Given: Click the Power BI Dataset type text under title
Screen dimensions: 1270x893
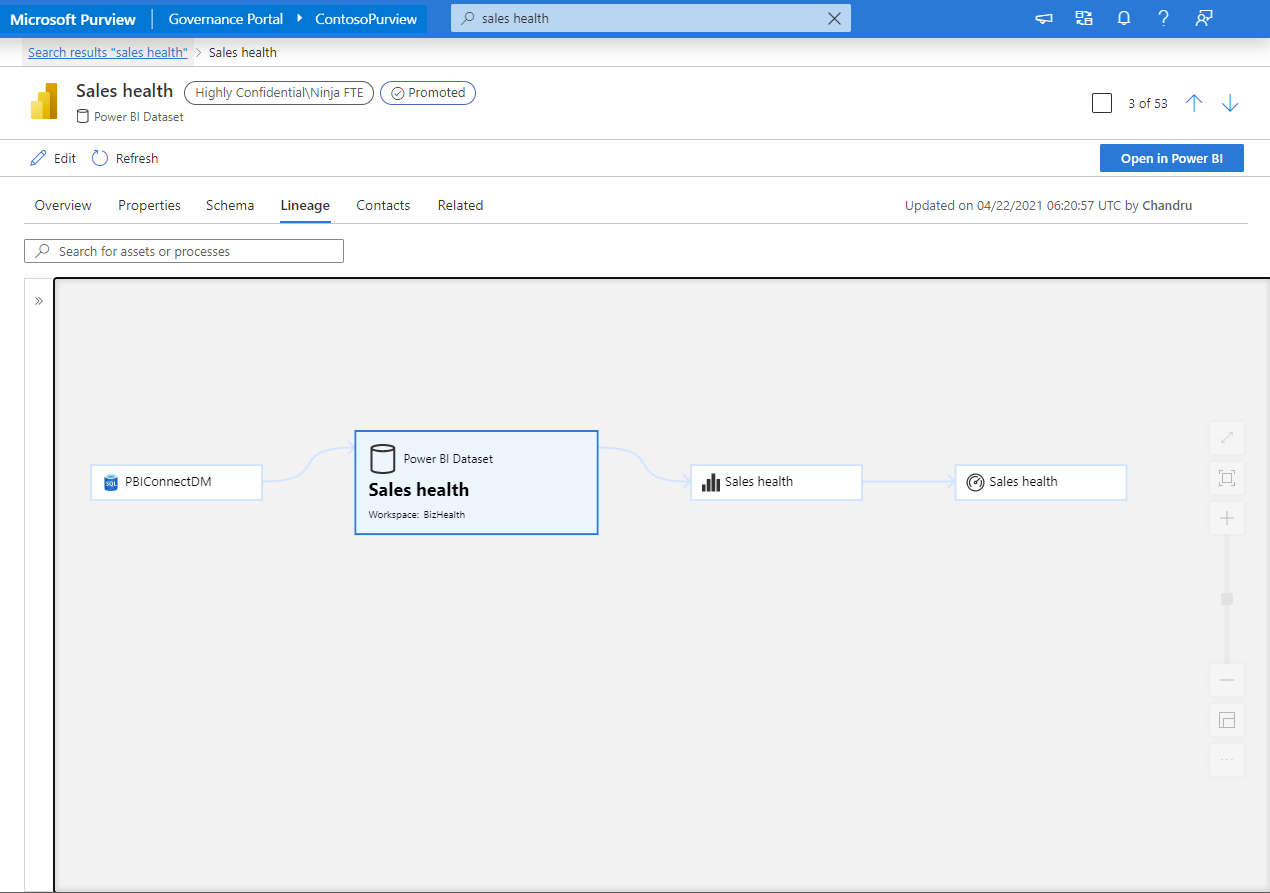Looking at the screenshot, I should (139, 117).
